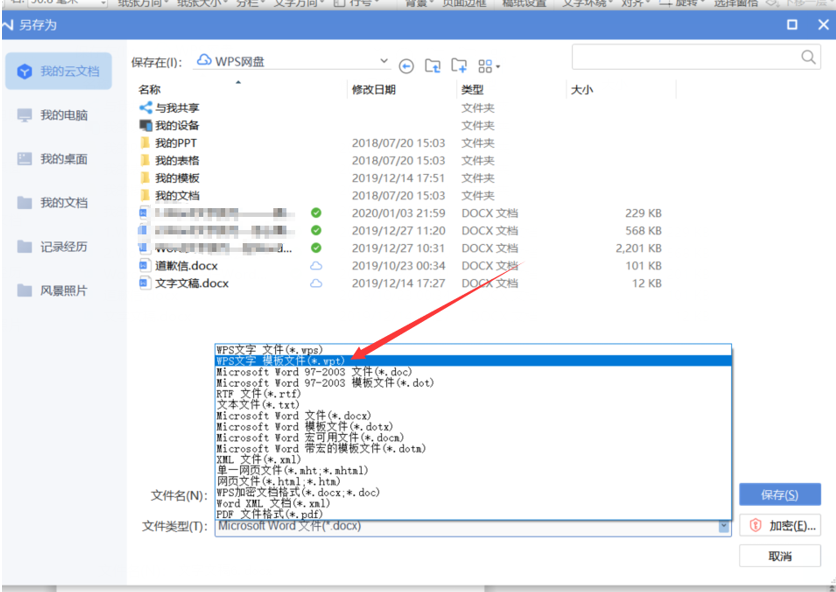
Task: Click the 道歉信.docx document icon
Action: pyautogui.click(x=144, y=265)
